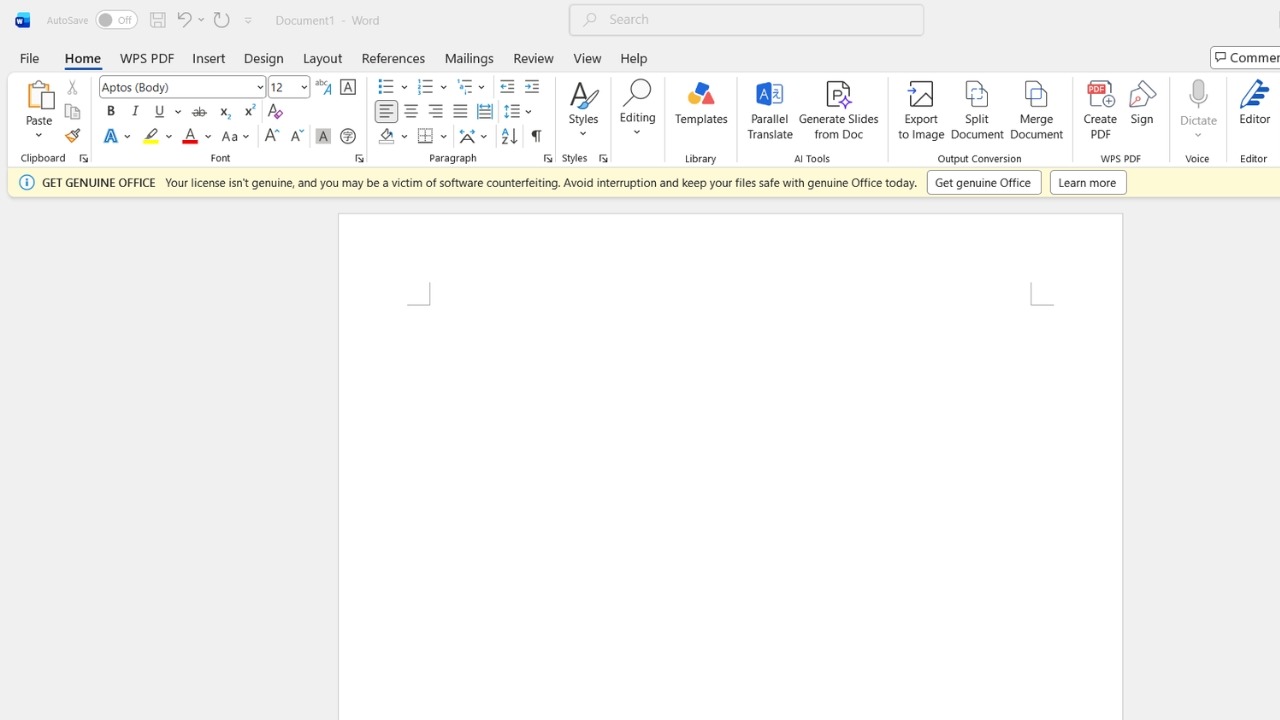
Task: Decrease font size with Shrink Font
Action: pos(297,136)
